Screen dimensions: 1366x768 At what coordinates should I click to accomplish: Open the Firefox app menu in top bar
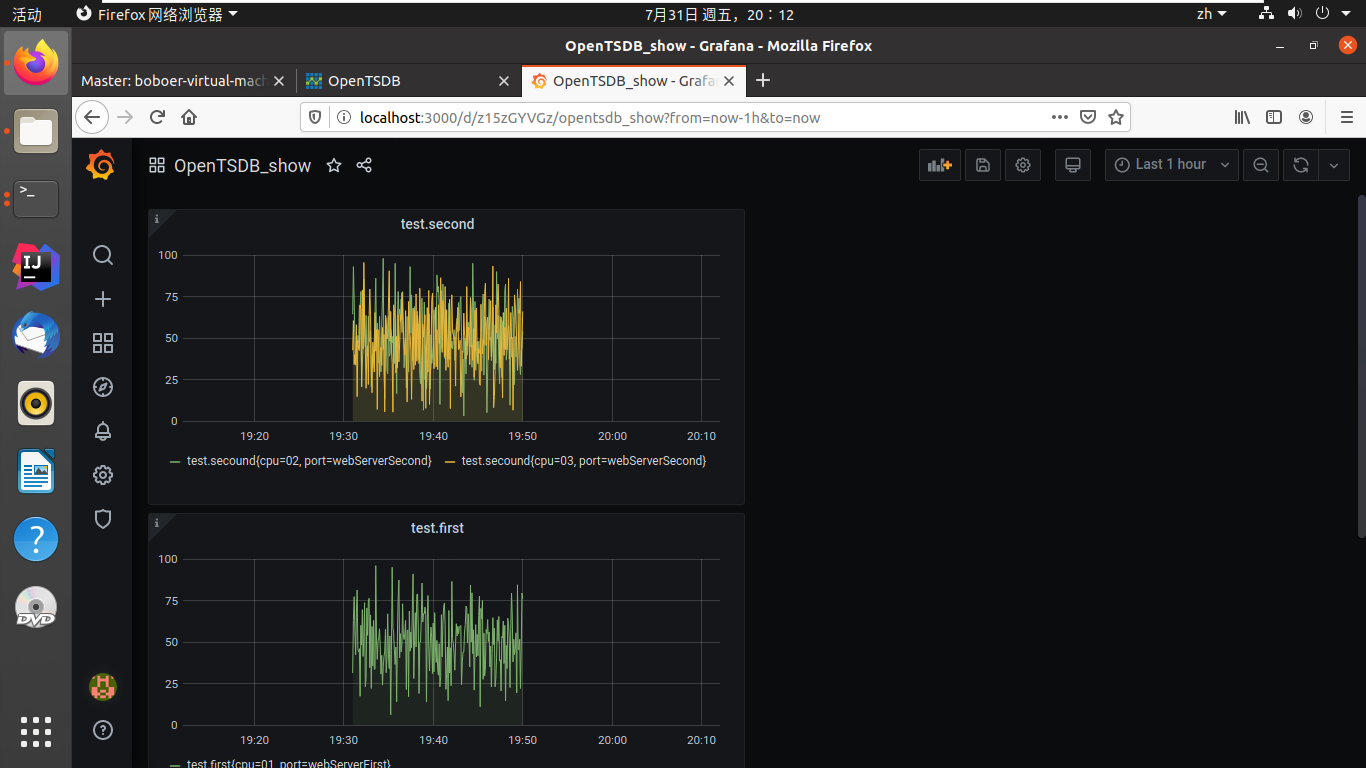click(x=159, y=14)
